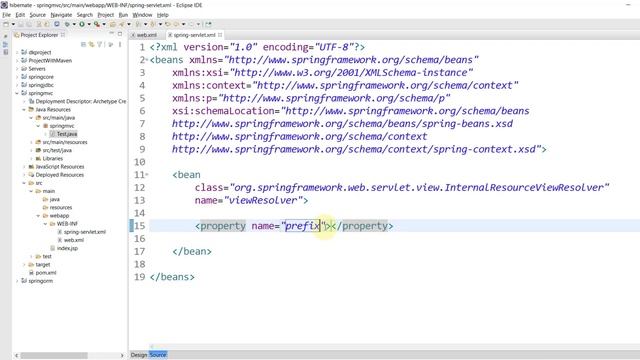
Task: Click the New file toolbar icon
Action: click(x=6, y=24)
